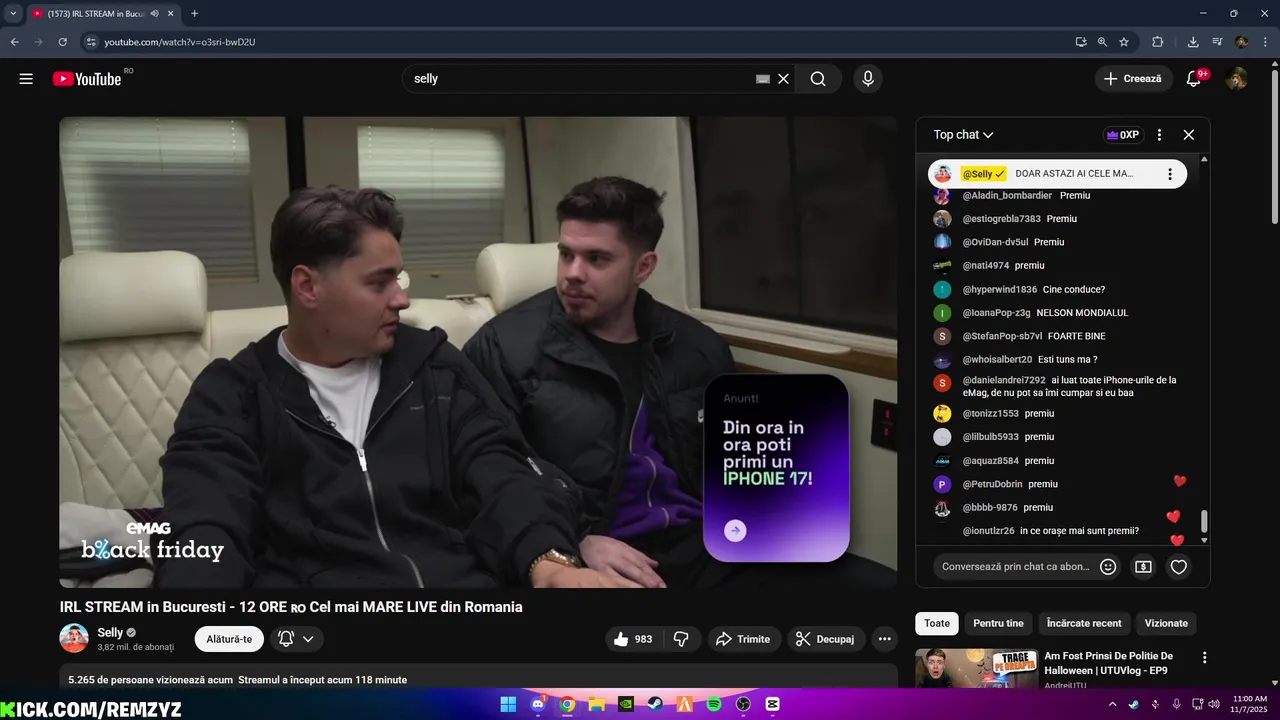Image resolution: width=1280 pixels, height=720 pixels.
Task: Start voice search with microphone icon
Action: tap(867, 79)
